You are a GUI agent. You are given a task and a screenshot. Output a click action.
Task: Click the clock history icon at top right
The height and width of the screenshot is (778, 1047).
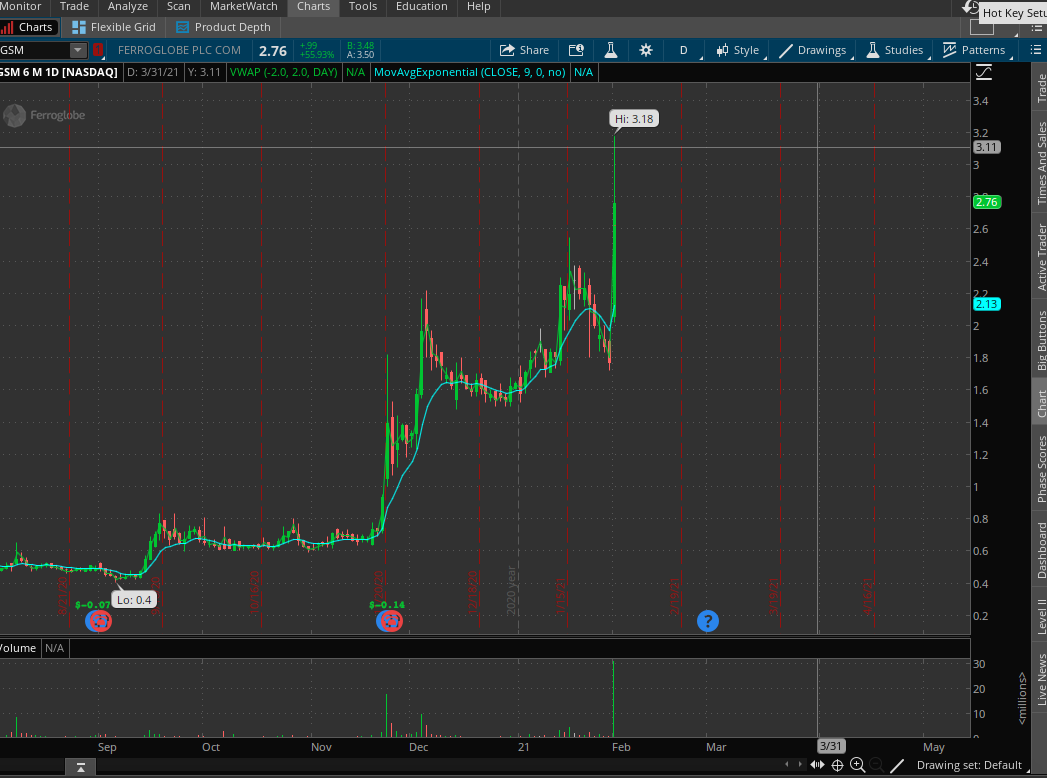970,7
